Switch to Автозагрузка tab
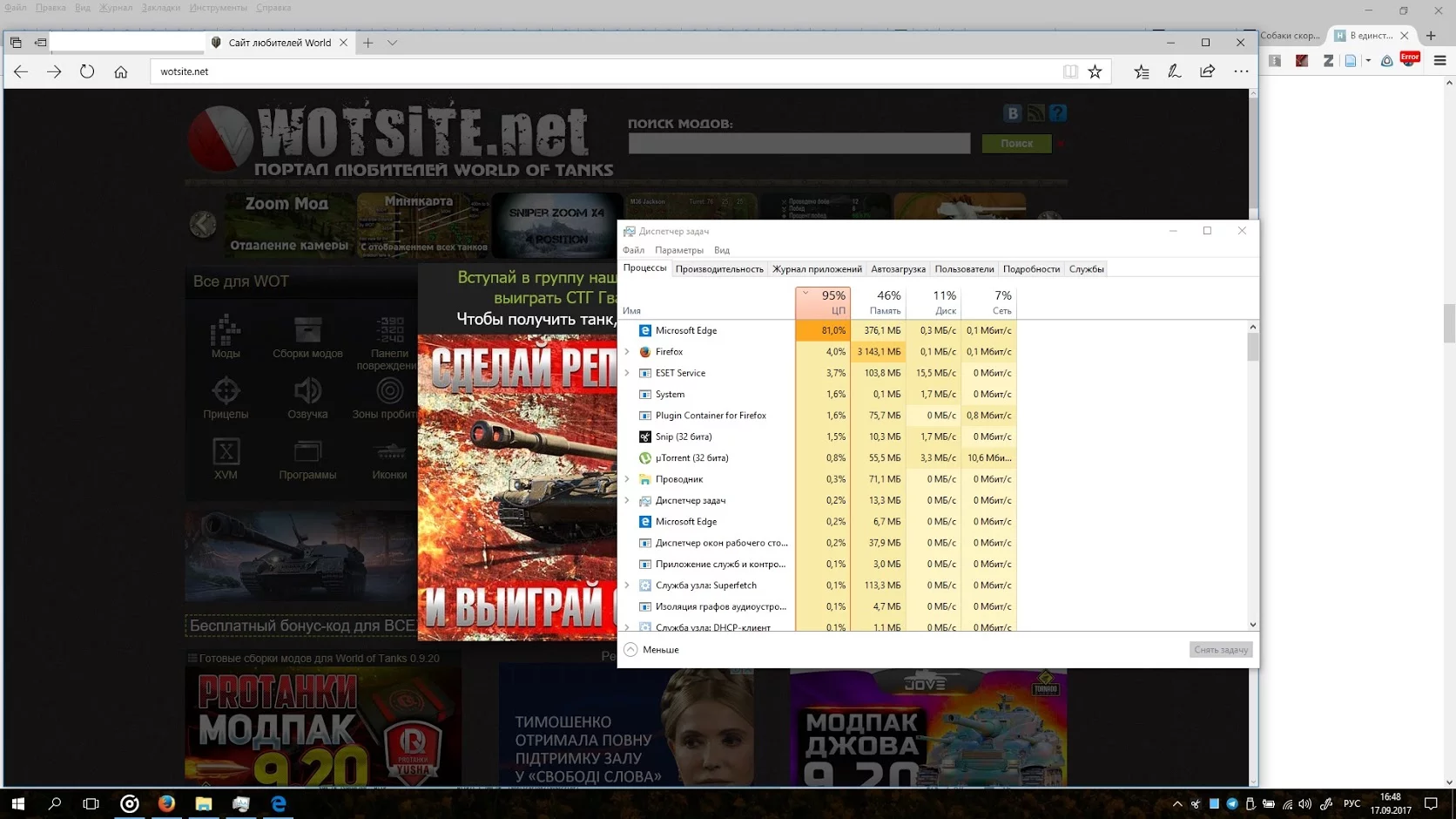1456x819 pixels. coord(898,269)
